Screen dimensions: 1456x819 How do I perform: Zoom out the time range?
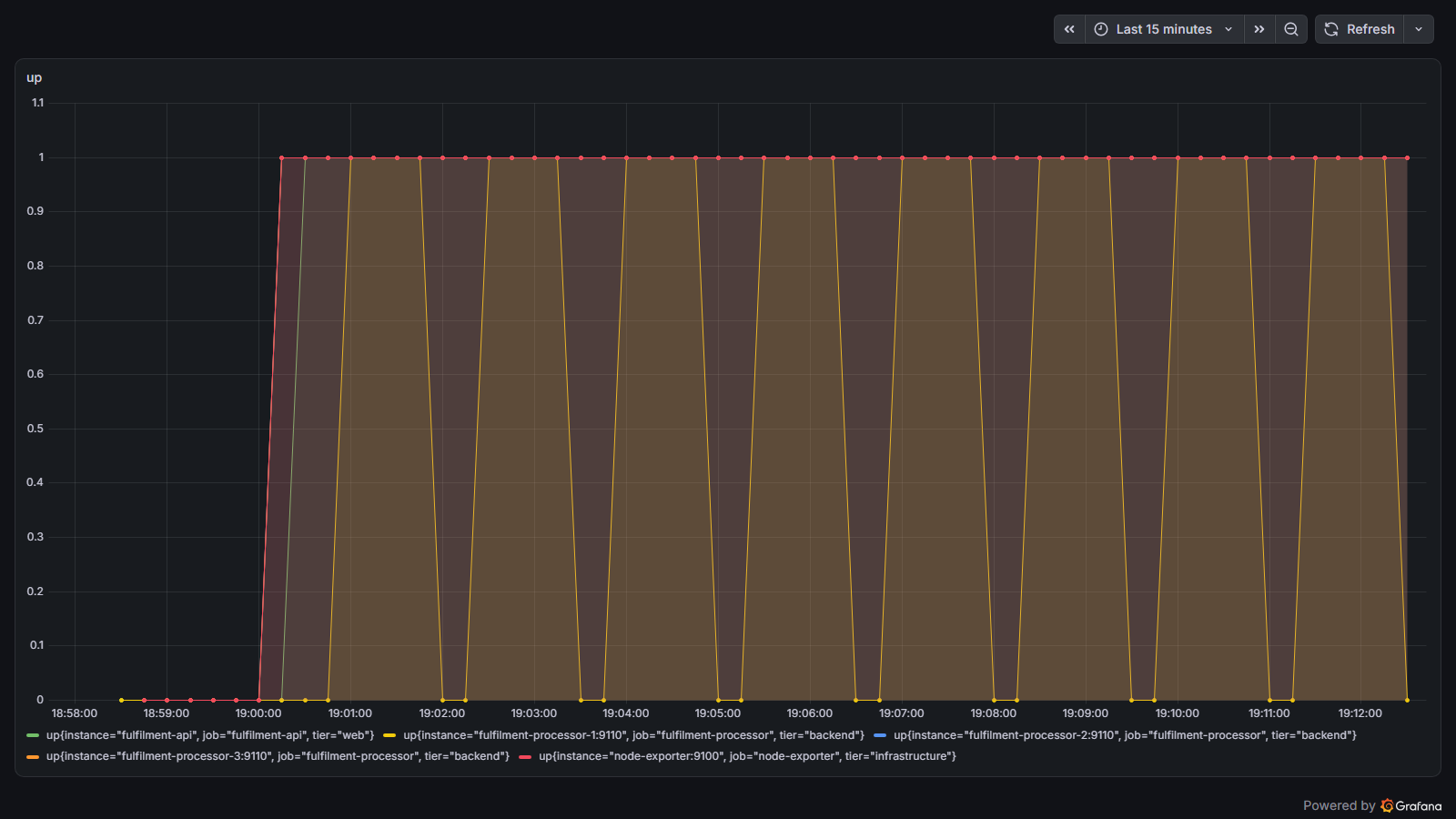[1291, 29]
